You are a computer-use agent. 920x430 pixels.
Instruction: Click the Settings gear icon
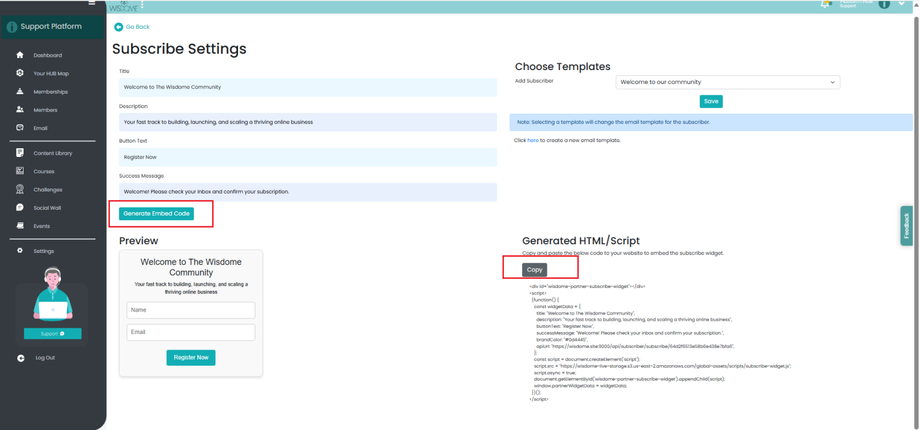(20, 251)
